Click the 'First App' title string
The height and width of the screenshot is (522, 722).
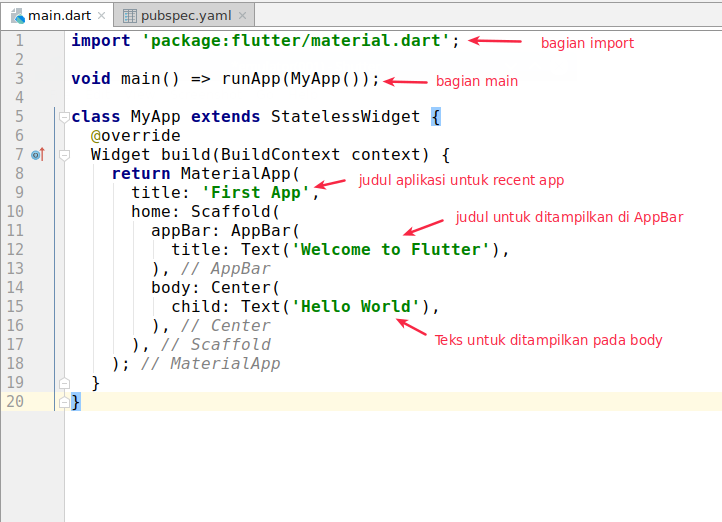pyautogui.click(x=260, y=193)
